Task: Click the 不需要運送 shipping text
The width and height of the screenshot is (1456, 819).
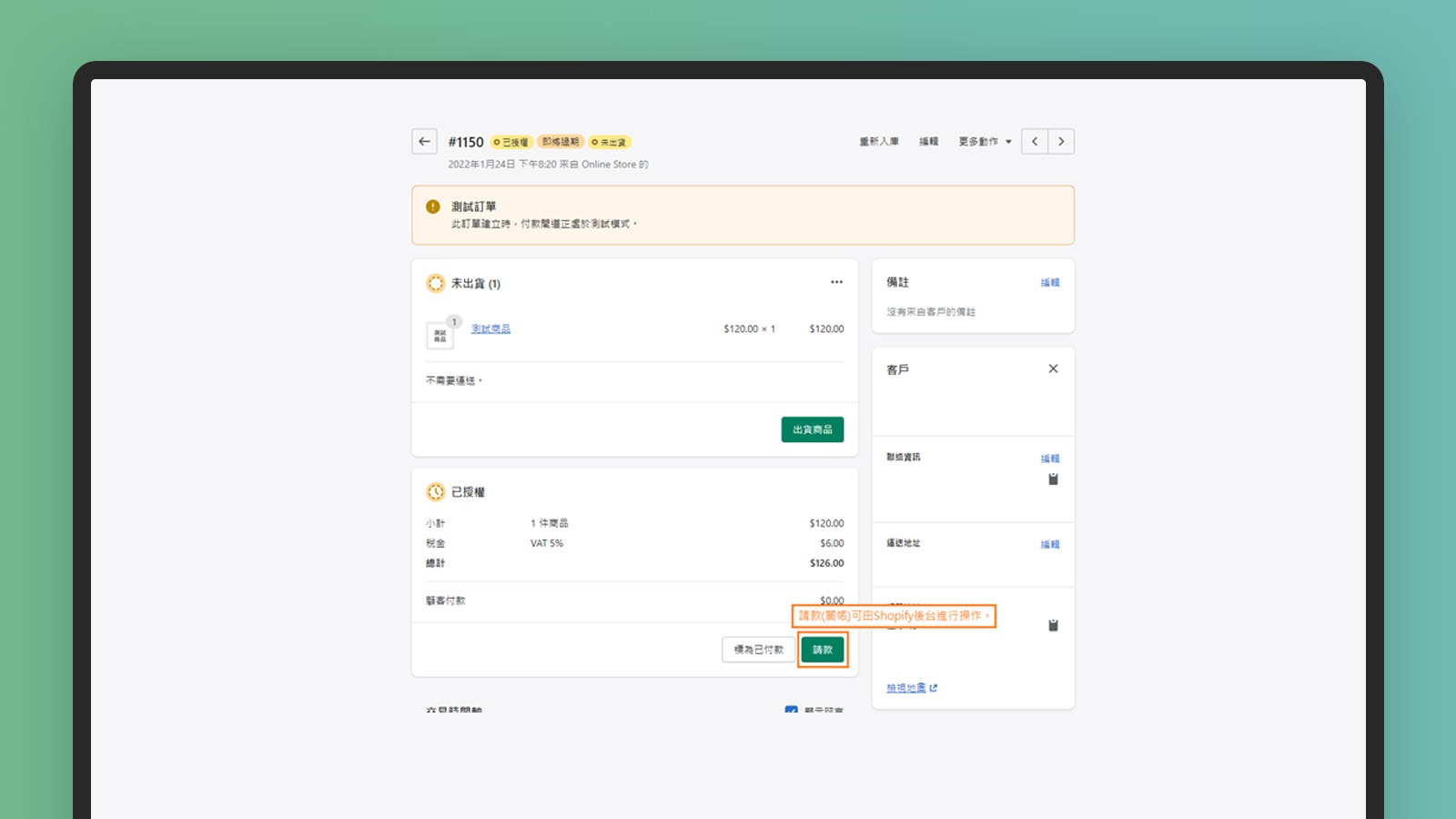Action: coord(454,380)
